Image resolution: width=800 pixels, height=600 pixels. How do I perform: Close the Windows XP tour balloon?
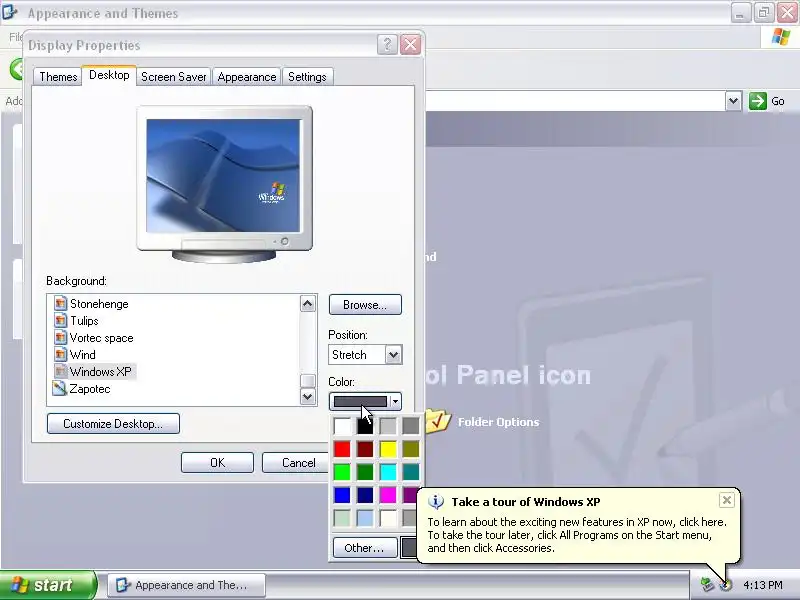tap(727, 500)
